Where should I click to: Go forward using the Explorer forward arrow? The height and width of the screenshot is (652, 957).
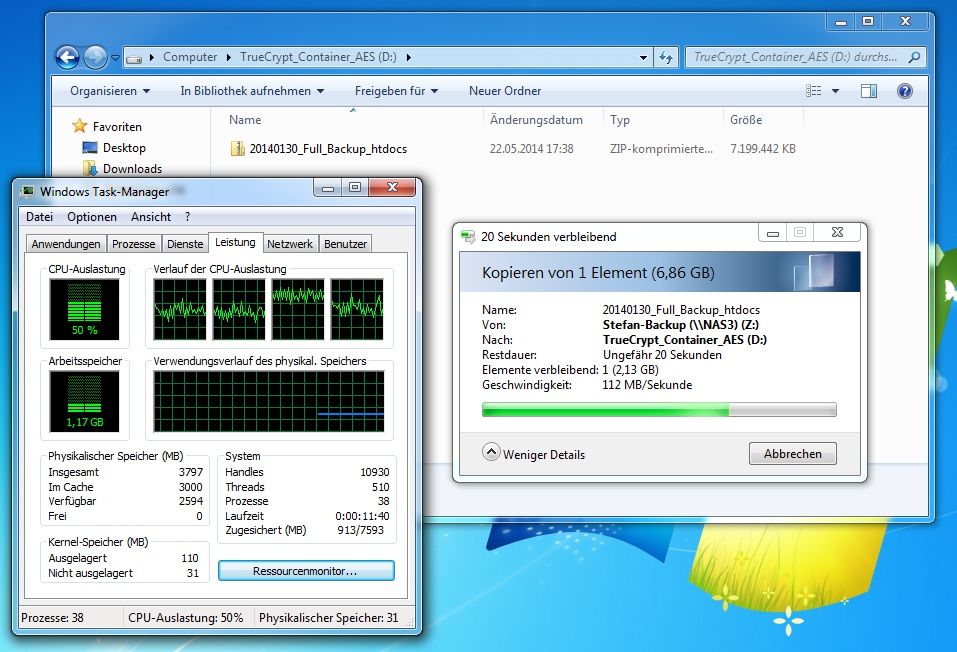click(x=95, y=57)
